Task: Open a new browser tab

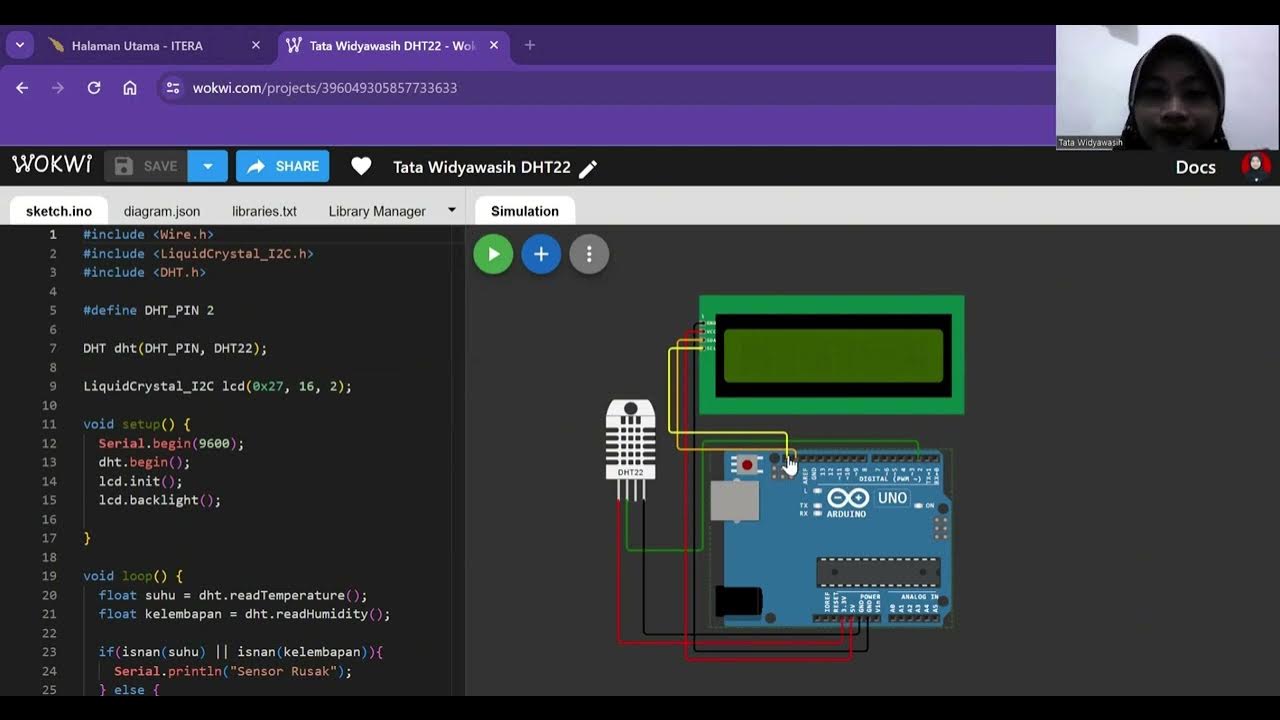Action: click(530, 45)
